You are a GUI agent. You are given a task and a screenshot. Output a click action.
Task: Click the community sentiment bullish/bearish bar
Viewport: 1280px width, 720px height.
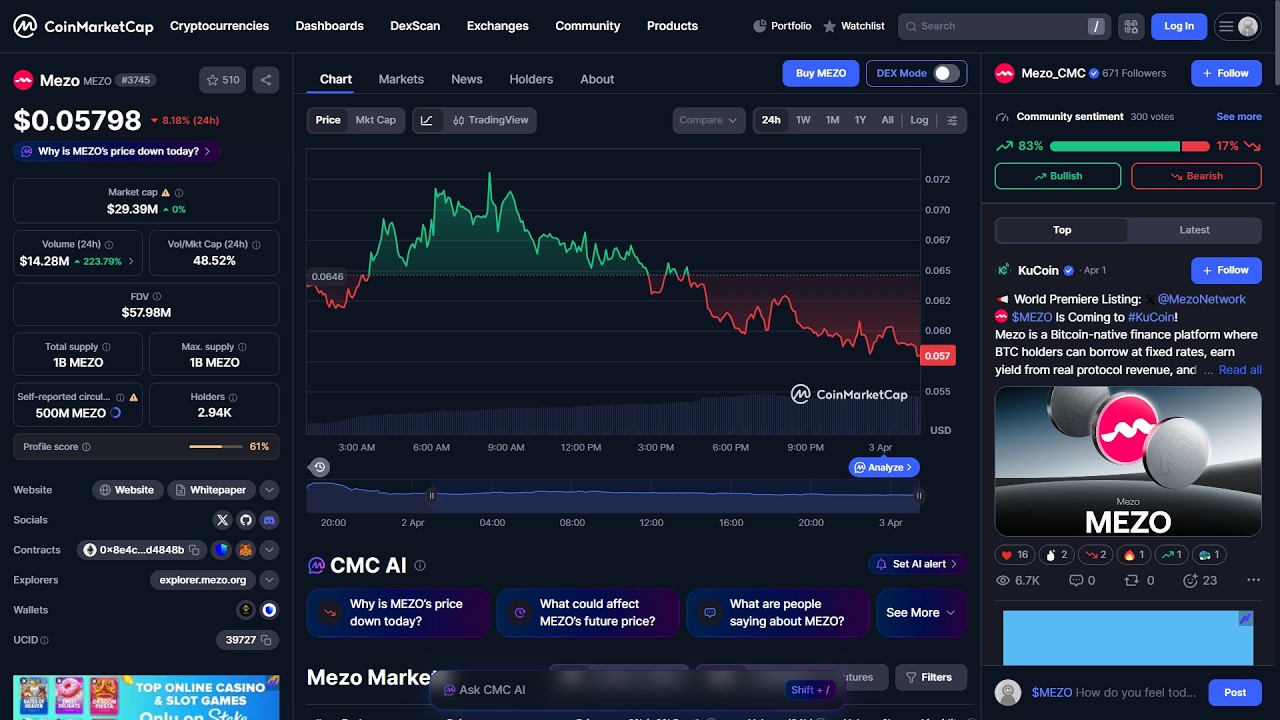tap(1130, 146)
